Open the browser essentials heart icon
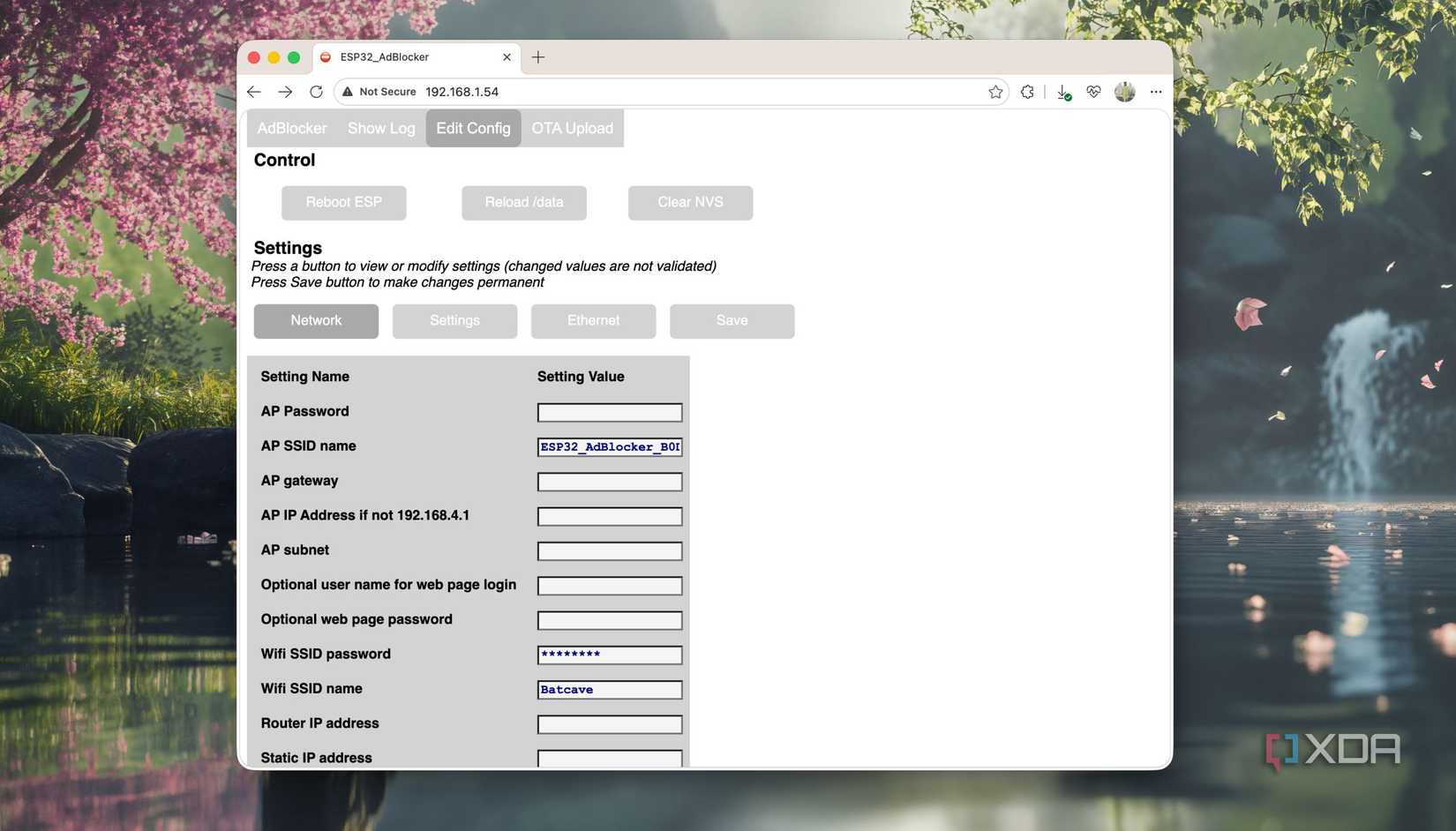 [1093, 92]
